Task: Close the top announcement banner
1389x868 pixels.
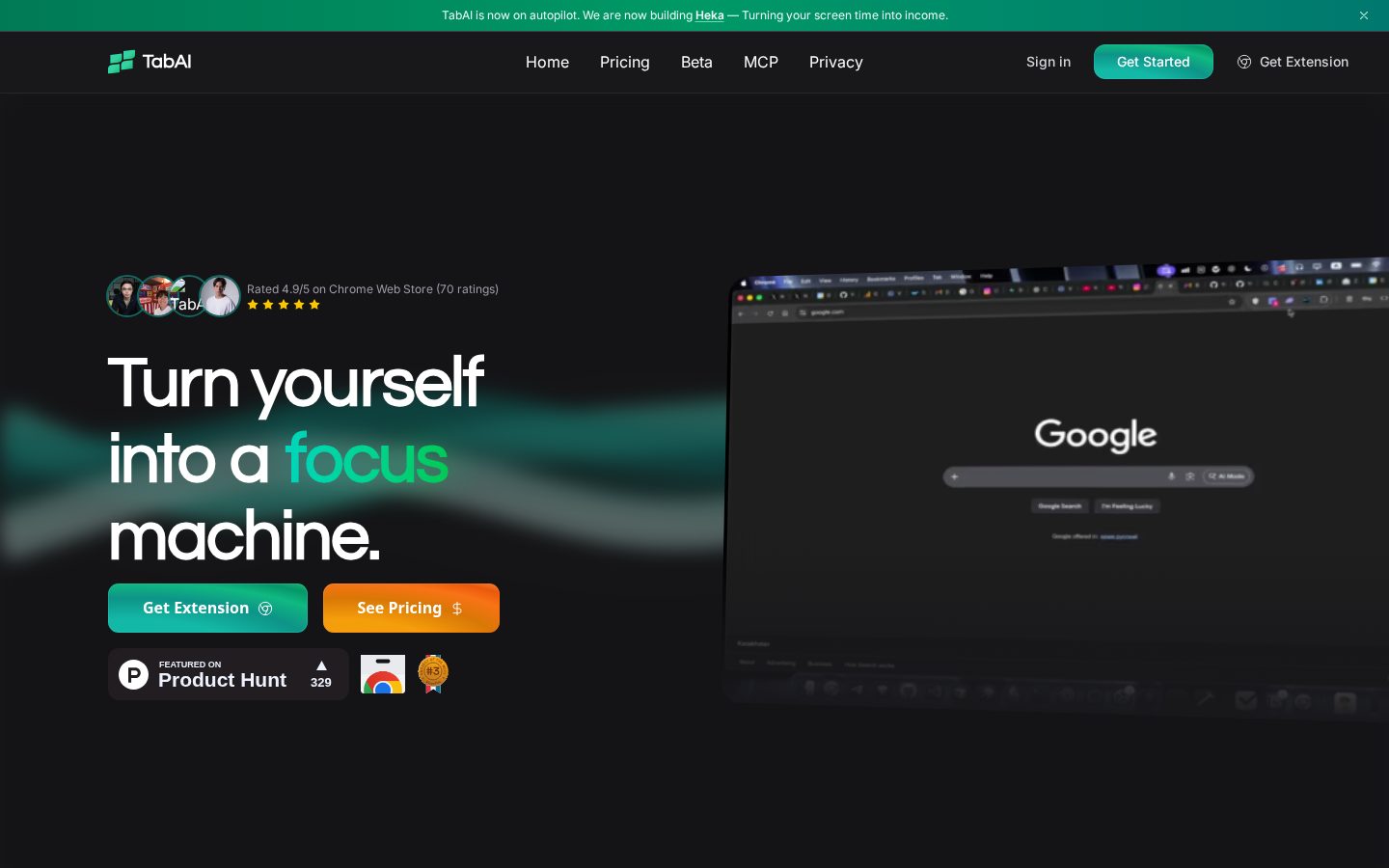Action: click(x=1364, y=15)
